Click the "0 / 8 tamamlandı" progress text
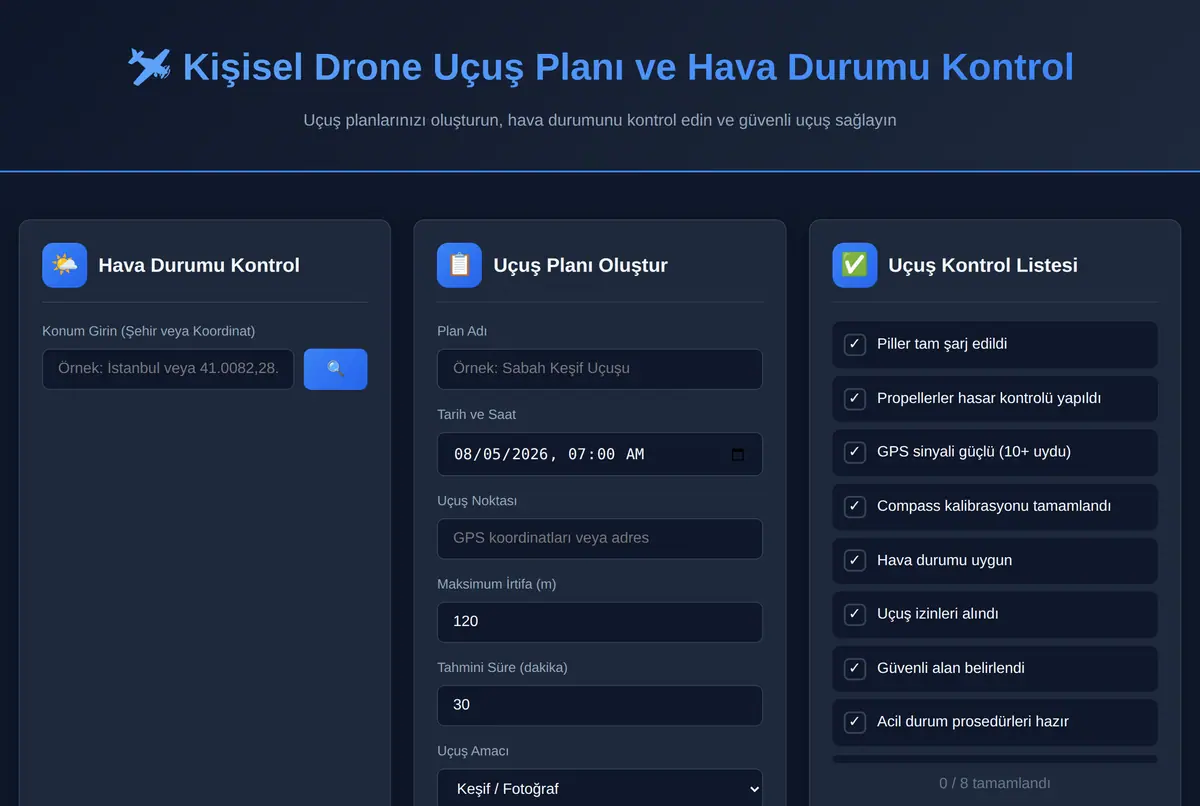Screen dimensions: 1200x806 point(995,783)
